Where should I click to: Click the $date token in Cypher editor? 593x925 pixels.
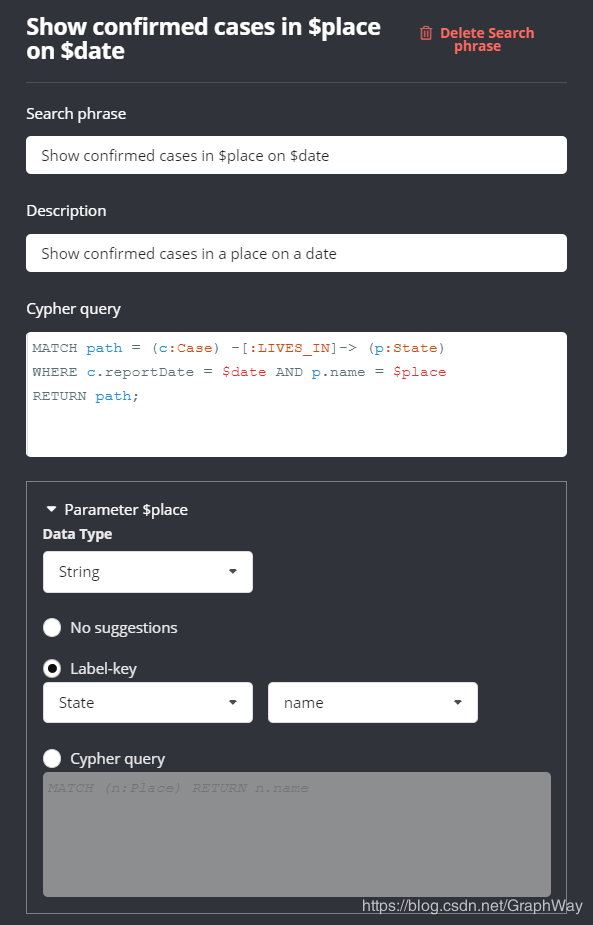point(244,372)
